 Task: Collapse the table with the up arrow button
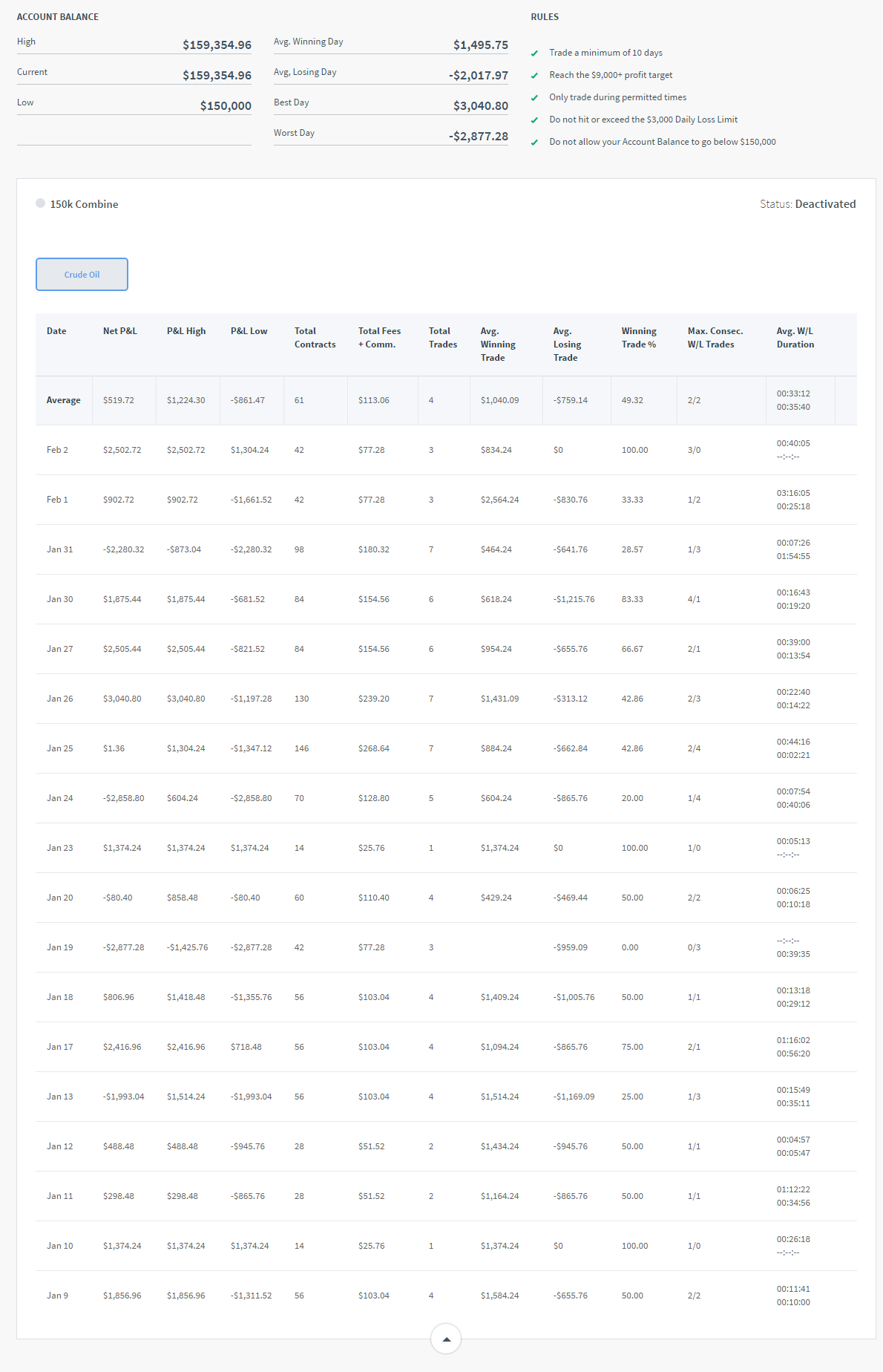446,1339
